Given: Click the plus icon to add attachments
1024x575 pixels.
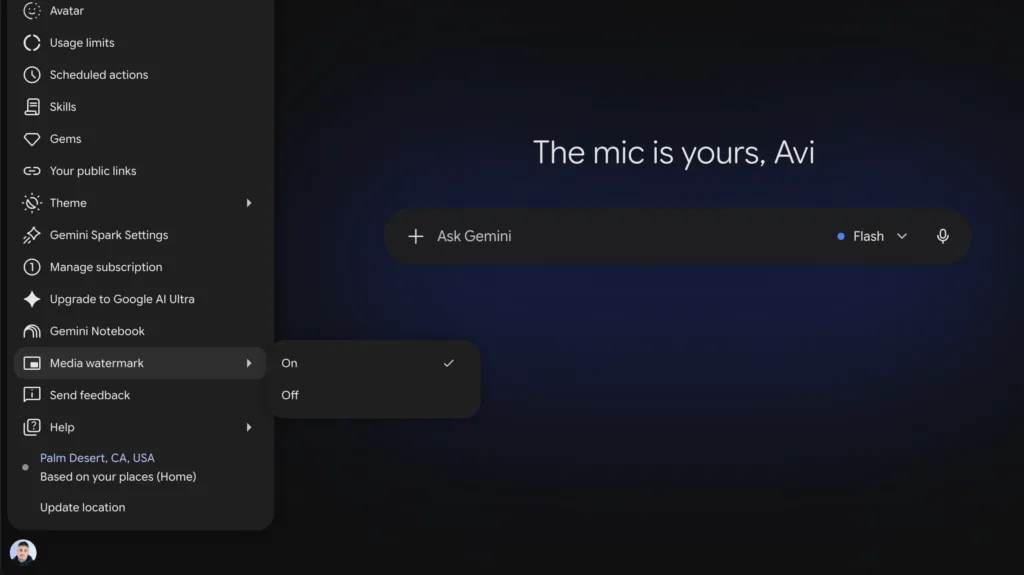Looking at the screenshot, I should 415,236.
